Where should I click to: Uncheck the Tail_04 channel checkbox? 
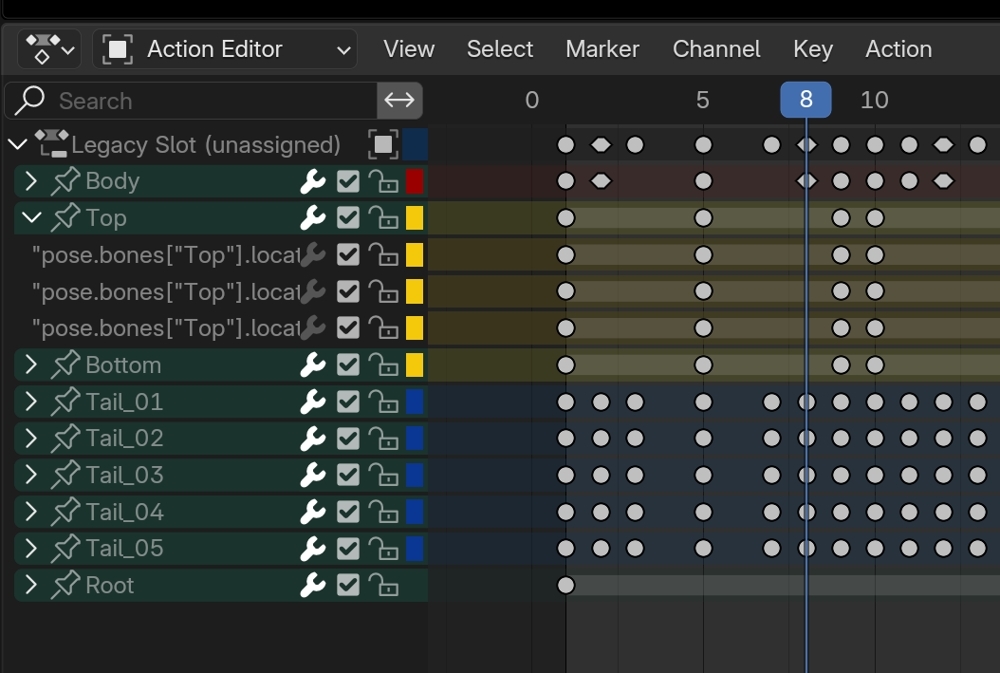(348, 513)
